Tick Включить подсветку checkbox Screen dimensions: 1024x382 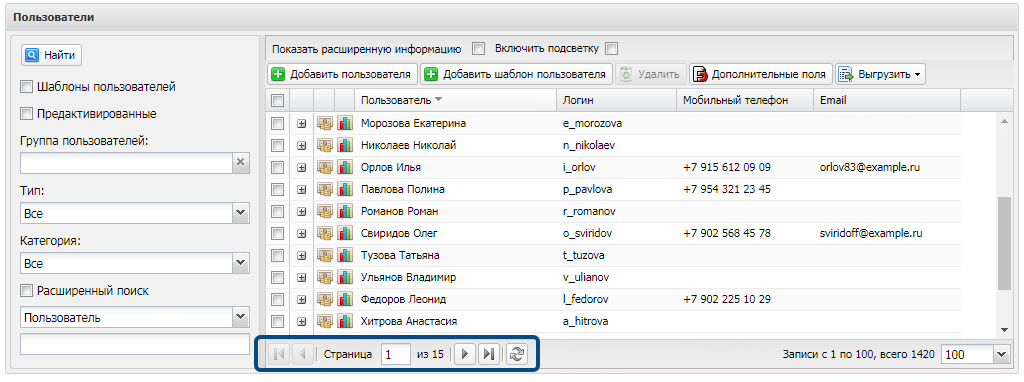[611, 48]
